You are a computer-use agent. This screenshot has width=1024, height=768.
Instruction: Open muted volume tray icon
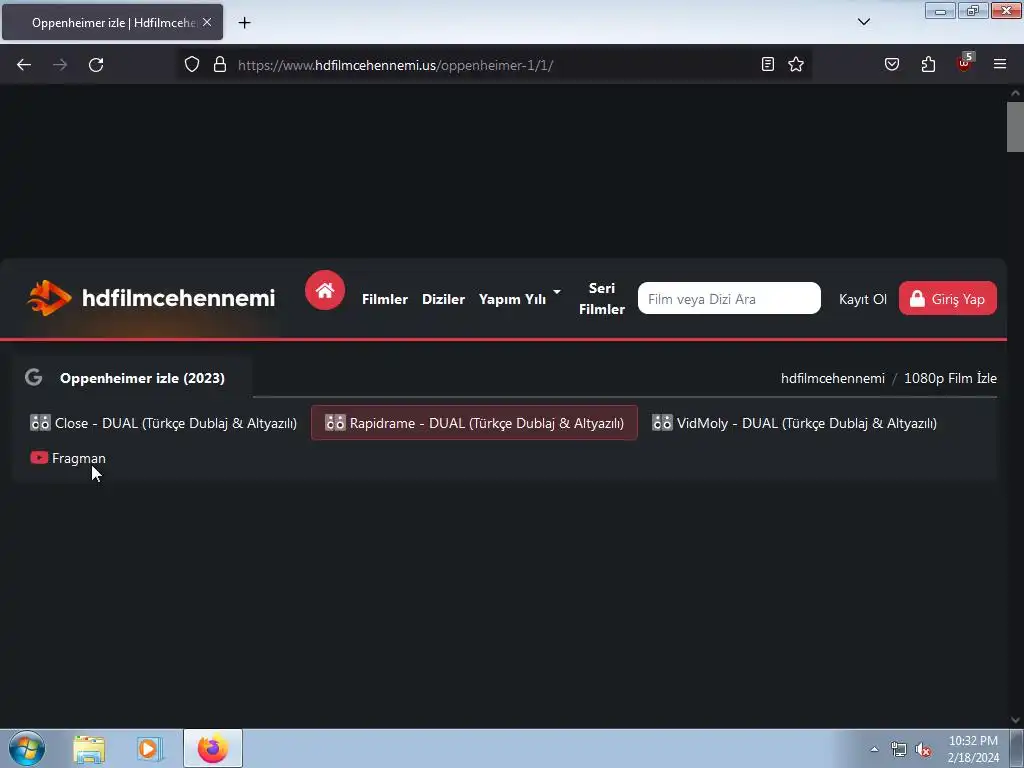[923, 750]
